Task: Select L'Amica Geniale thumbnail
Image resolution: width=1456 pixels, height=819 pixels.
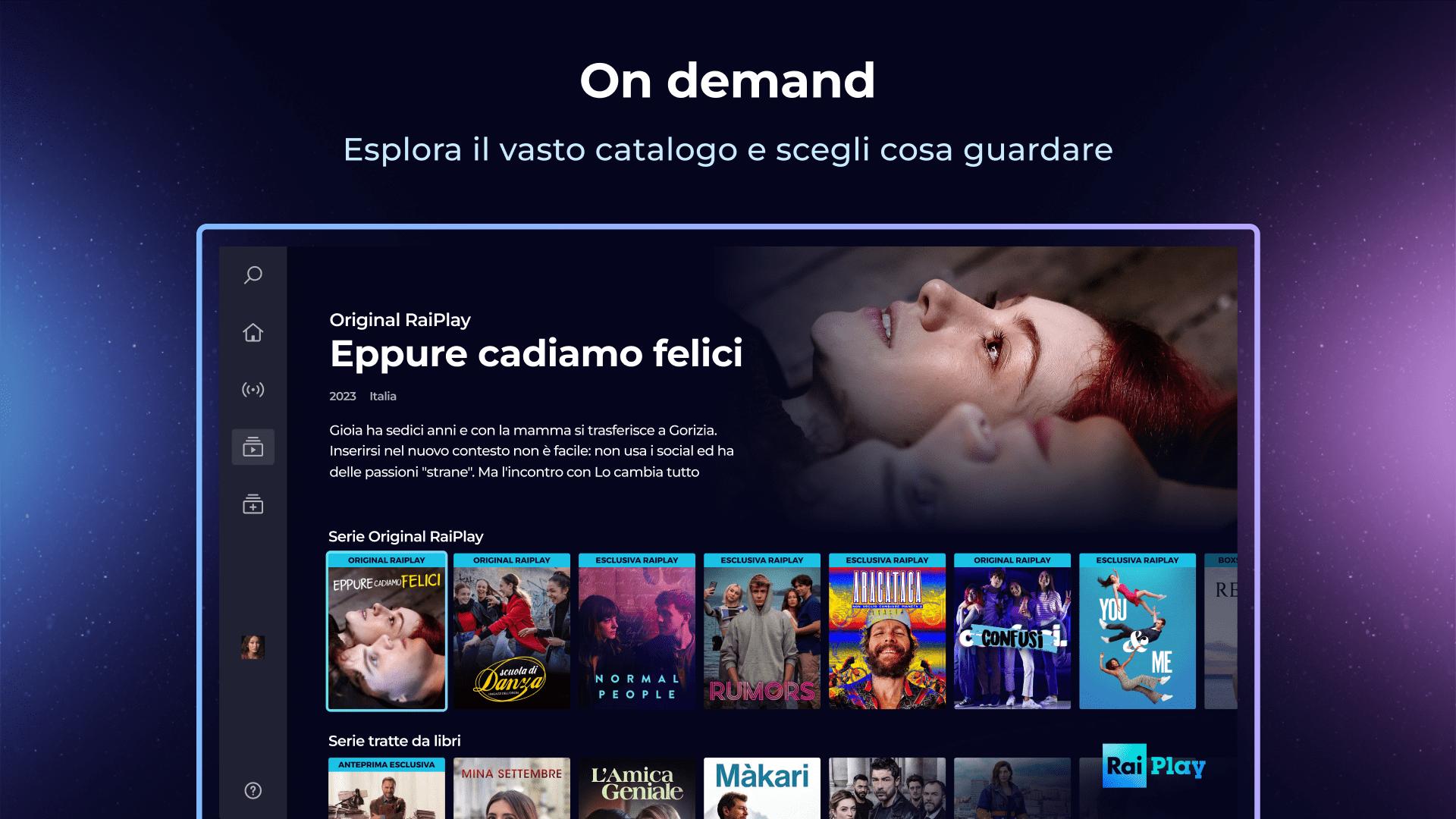Action: (x=637, y=788)
